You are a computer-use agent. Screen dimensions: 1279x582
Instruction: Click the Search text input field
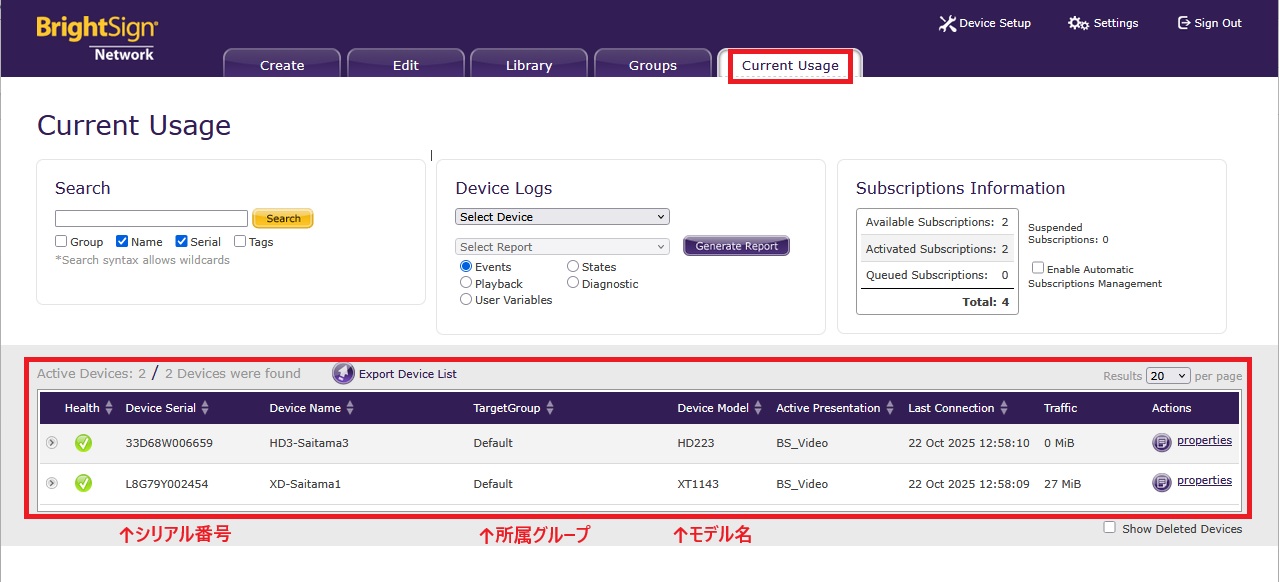point(151,218)
